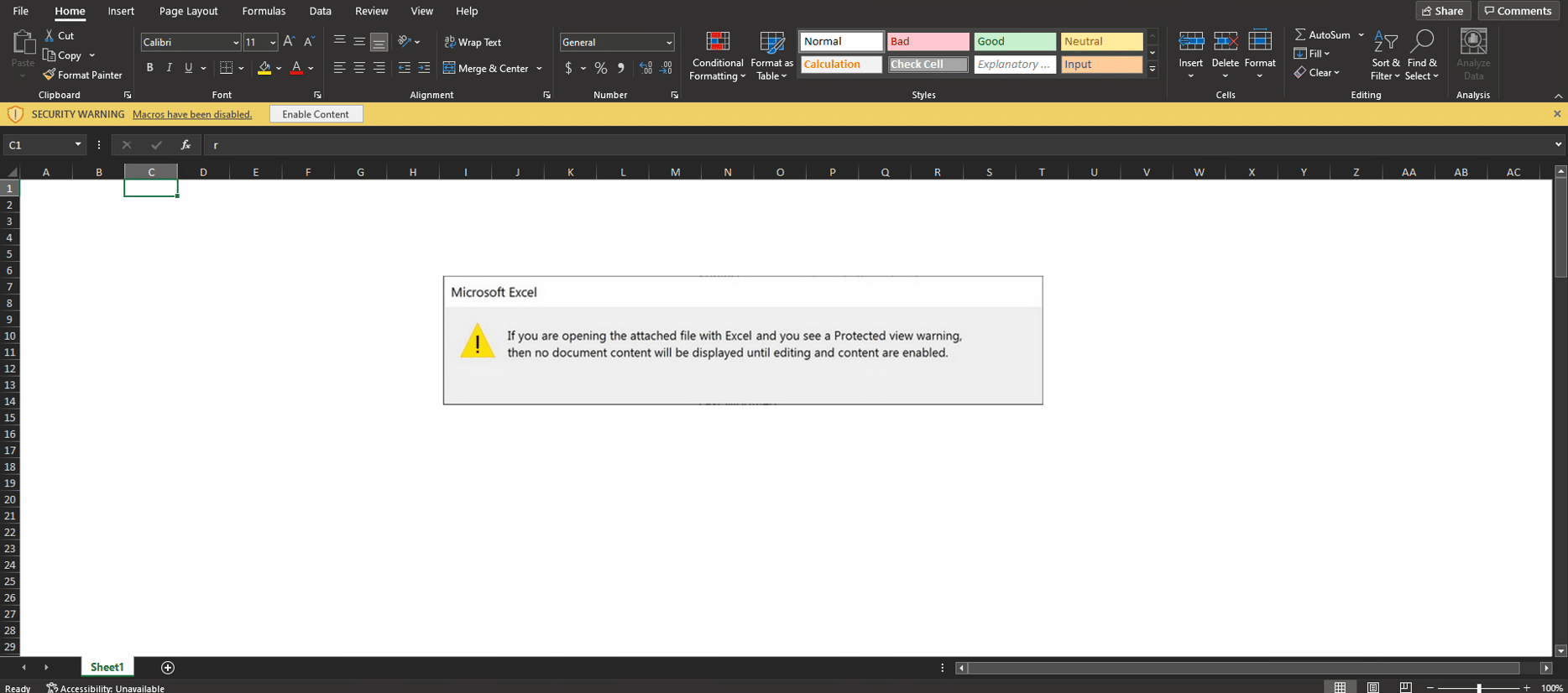Viewport: 1568px width, 693px height.
Task: Click the top align icon
Action: [339, 41]
